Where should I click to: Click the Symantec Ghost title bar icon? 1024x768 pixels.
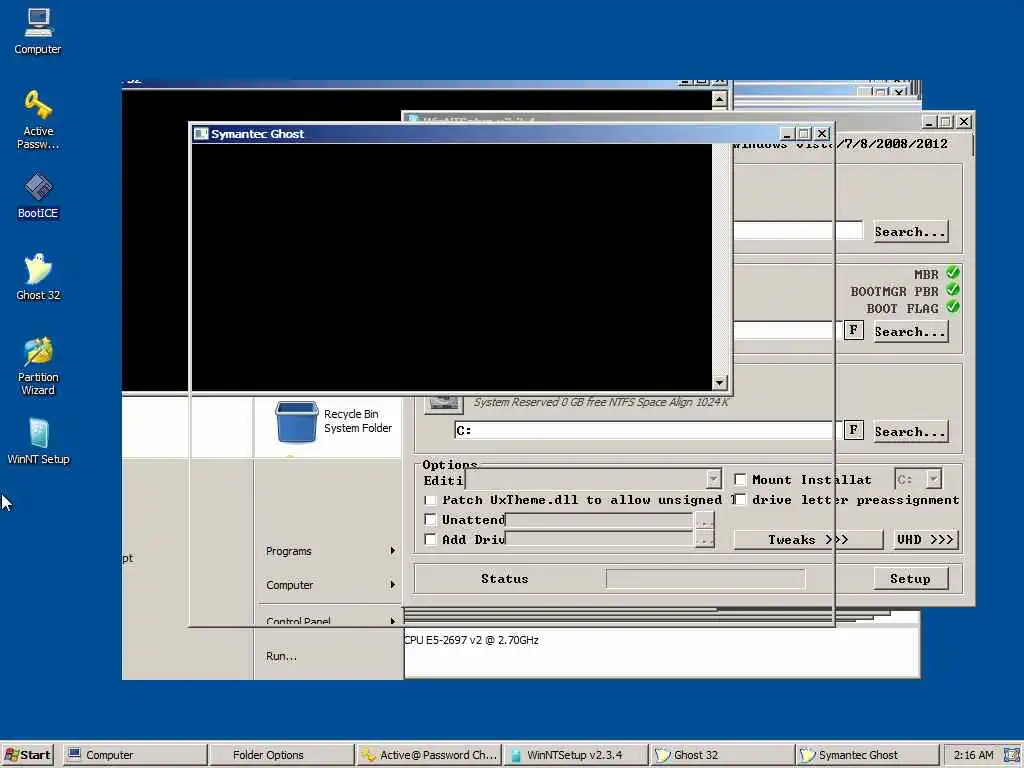click(x=200, y=134)
